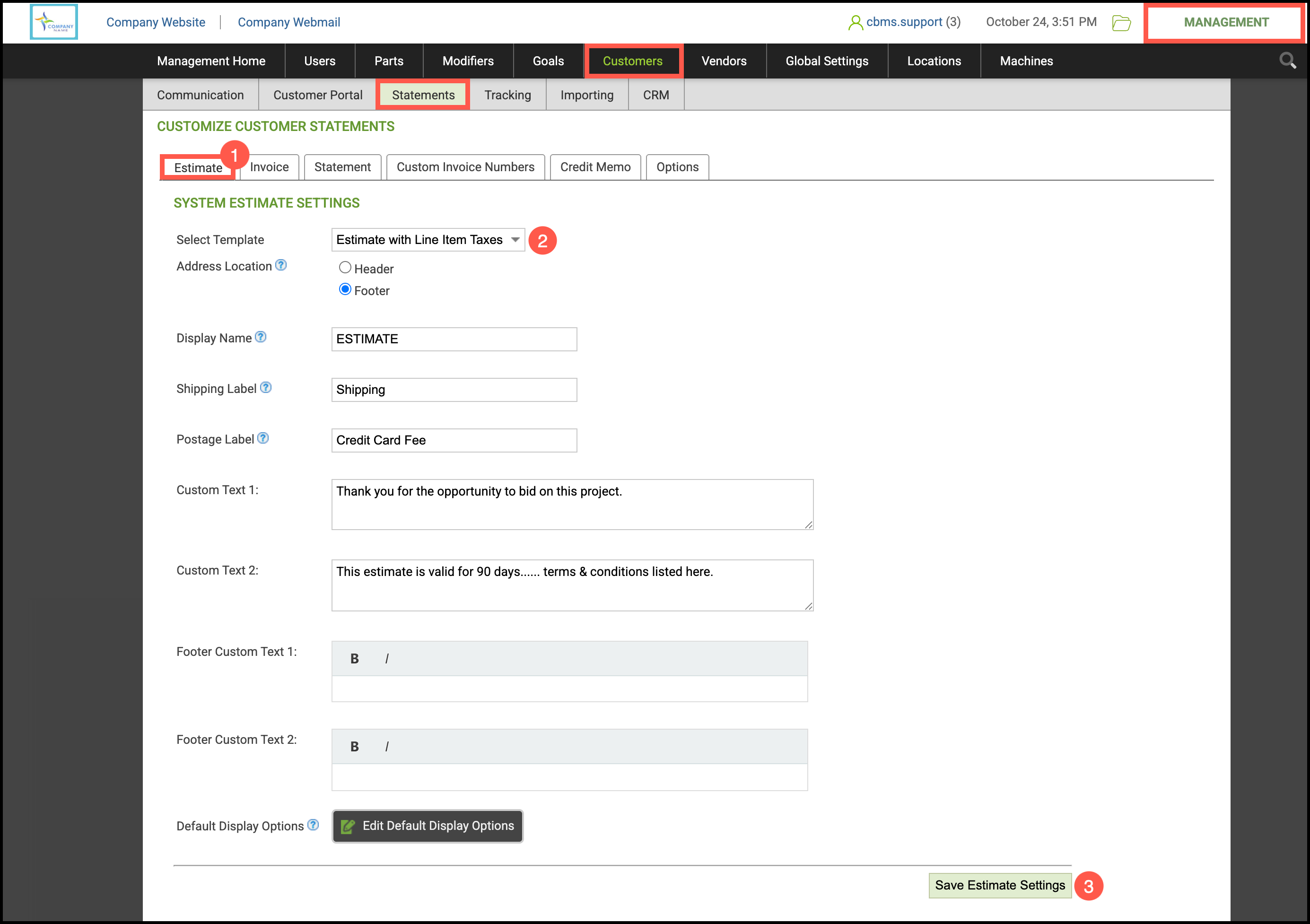Select the Footer address radio button

point(345,290)
